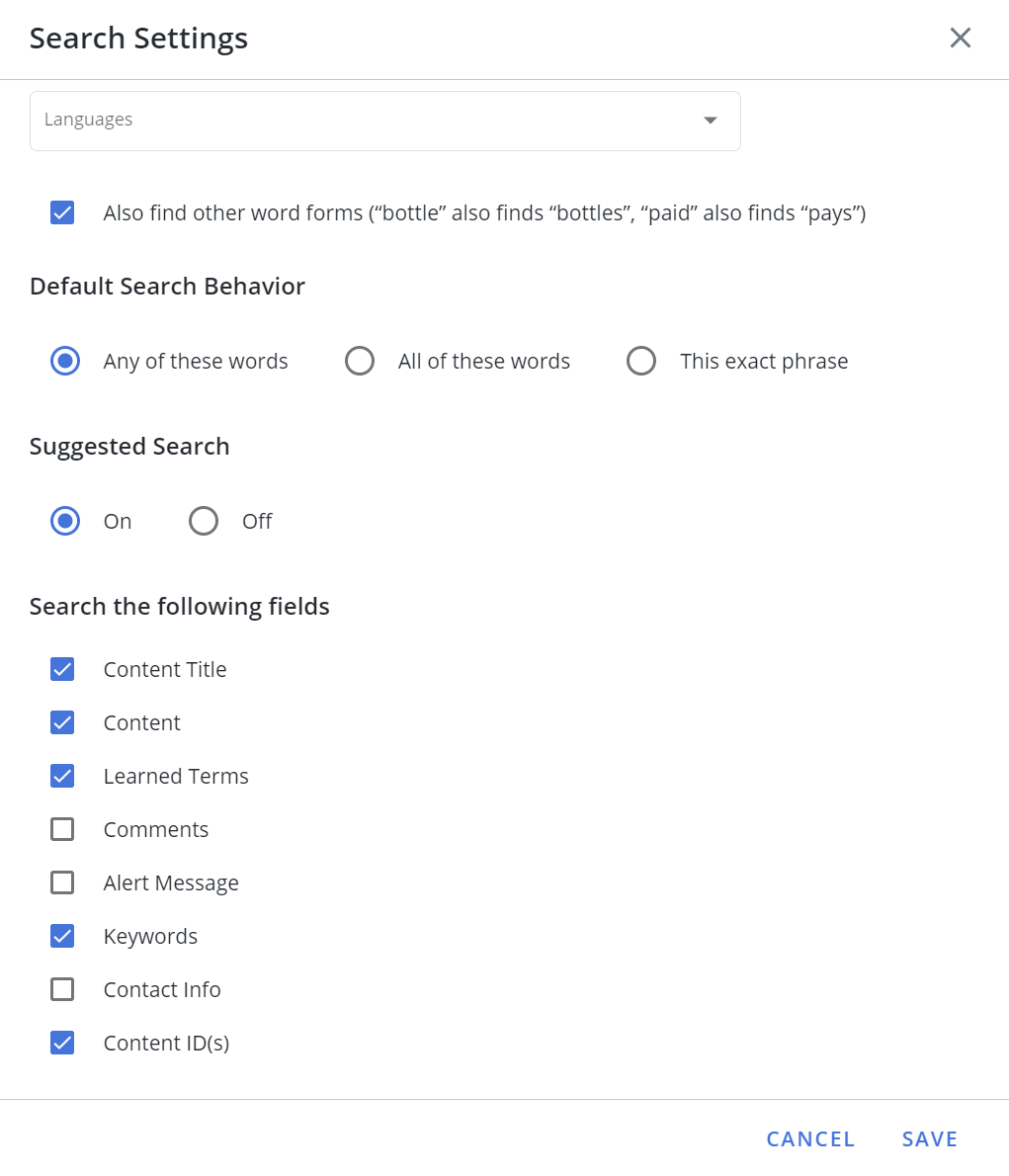Screen dimensions: 1009x1176
Task: Enable Alert Message search field
Action: (x=62, y=882)
